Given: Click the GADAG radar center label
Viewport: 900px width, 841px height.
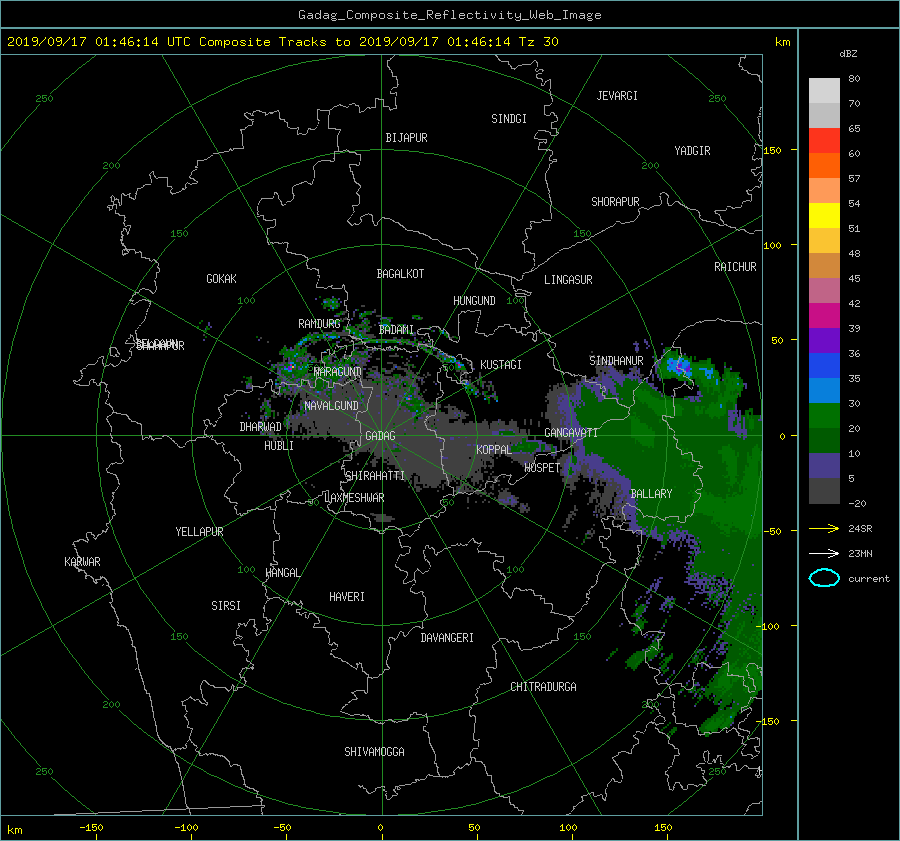Looking at the screenshot, I should (x=381, y=436).
